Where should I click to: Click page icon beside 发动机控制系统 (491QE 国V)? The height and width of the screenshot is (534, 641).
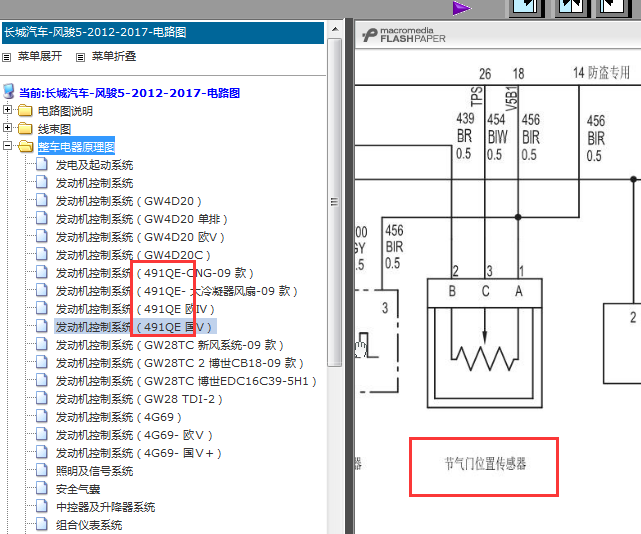click(x=42, y=326)
